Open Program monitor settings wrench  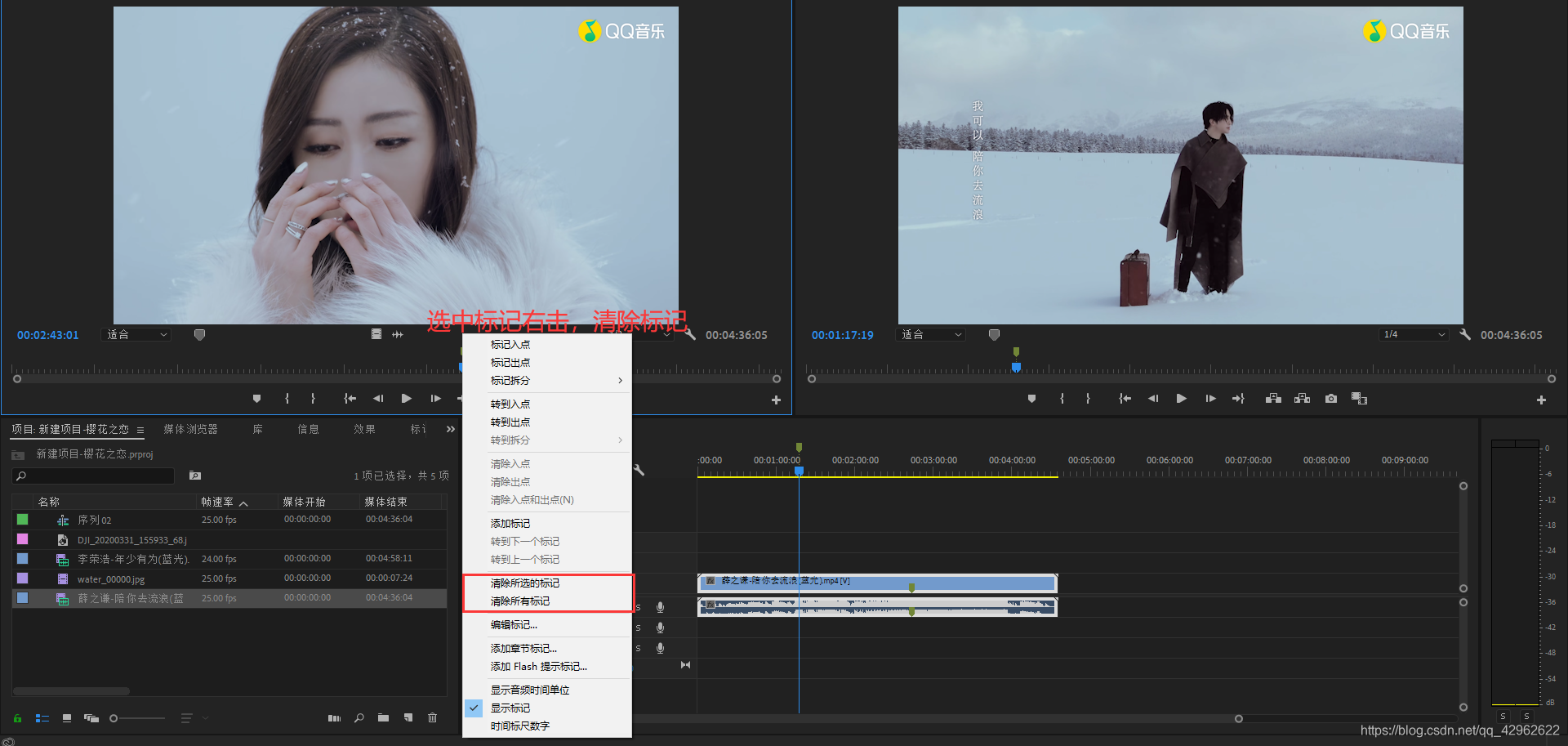1465,334
